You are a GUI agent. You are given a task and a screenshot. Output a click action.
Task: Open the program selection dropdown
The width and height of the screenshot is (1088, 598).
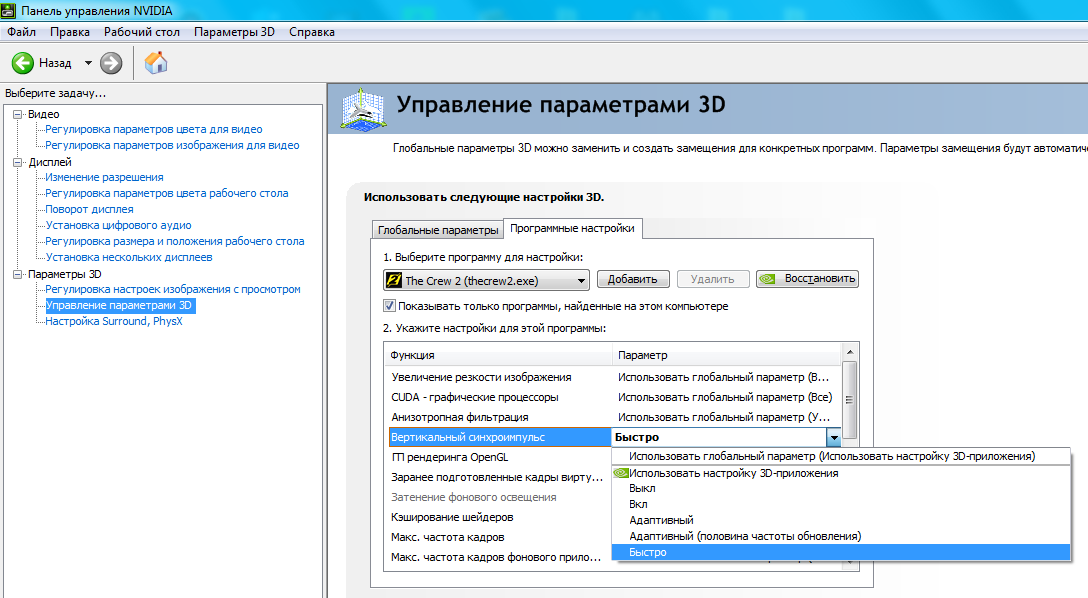[x=579, y=280]
